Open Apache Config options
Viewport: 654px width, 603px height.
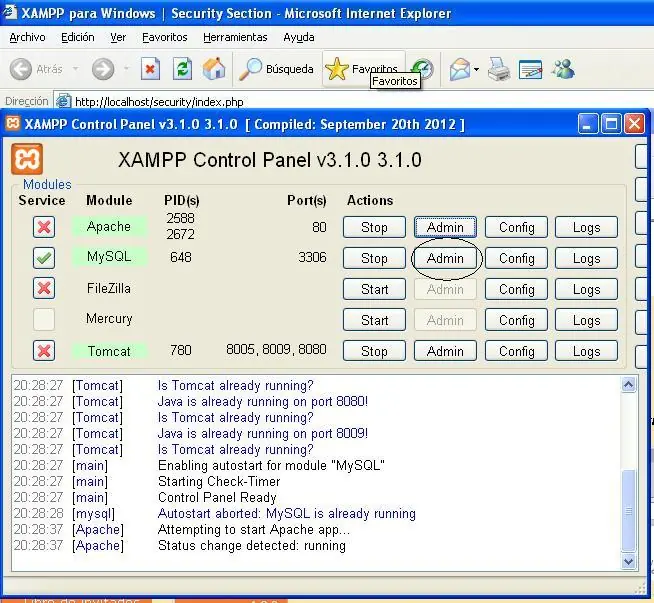[516, 227]
